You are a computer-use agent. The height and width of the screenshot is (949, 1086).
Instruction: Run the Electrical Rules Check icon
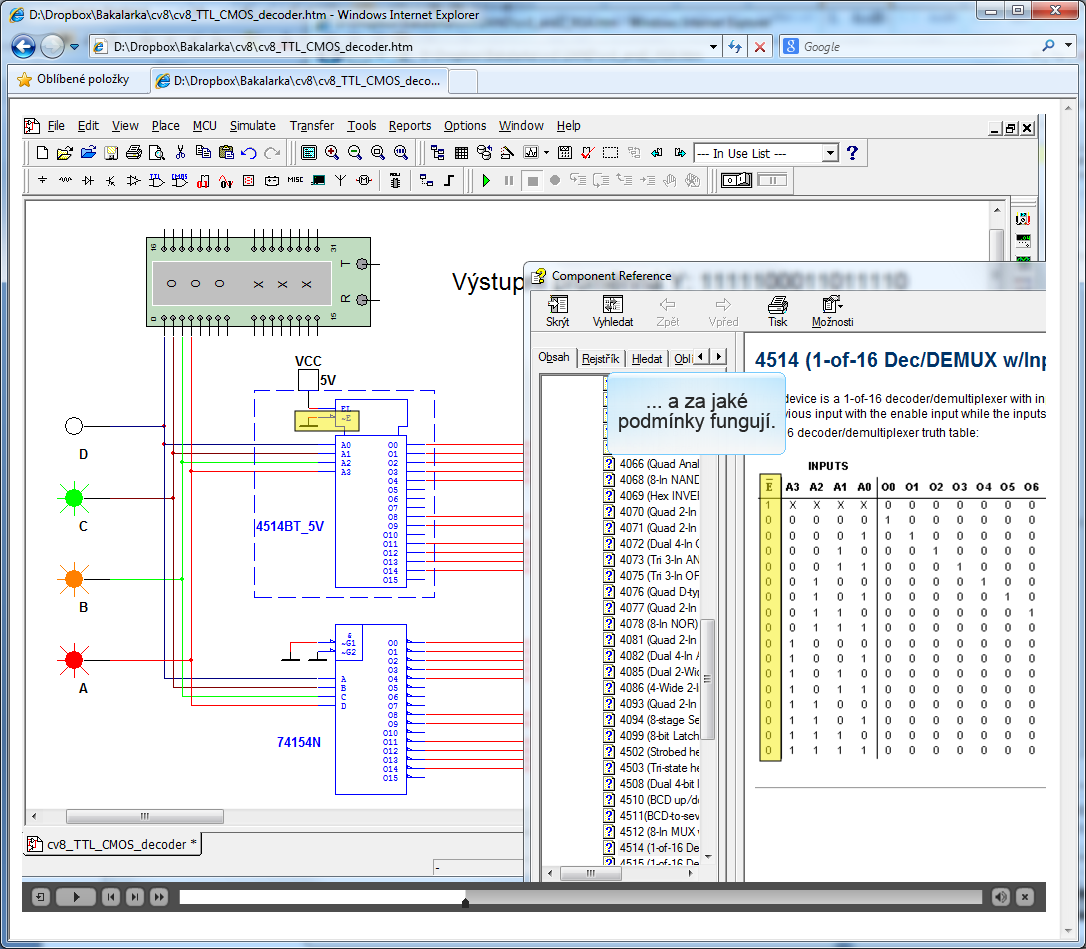click(x=587, y=153)
